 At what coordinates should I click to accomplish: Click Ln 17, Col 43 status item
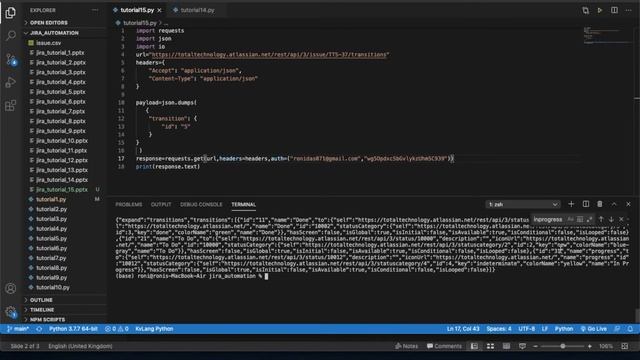click(463, 329)
